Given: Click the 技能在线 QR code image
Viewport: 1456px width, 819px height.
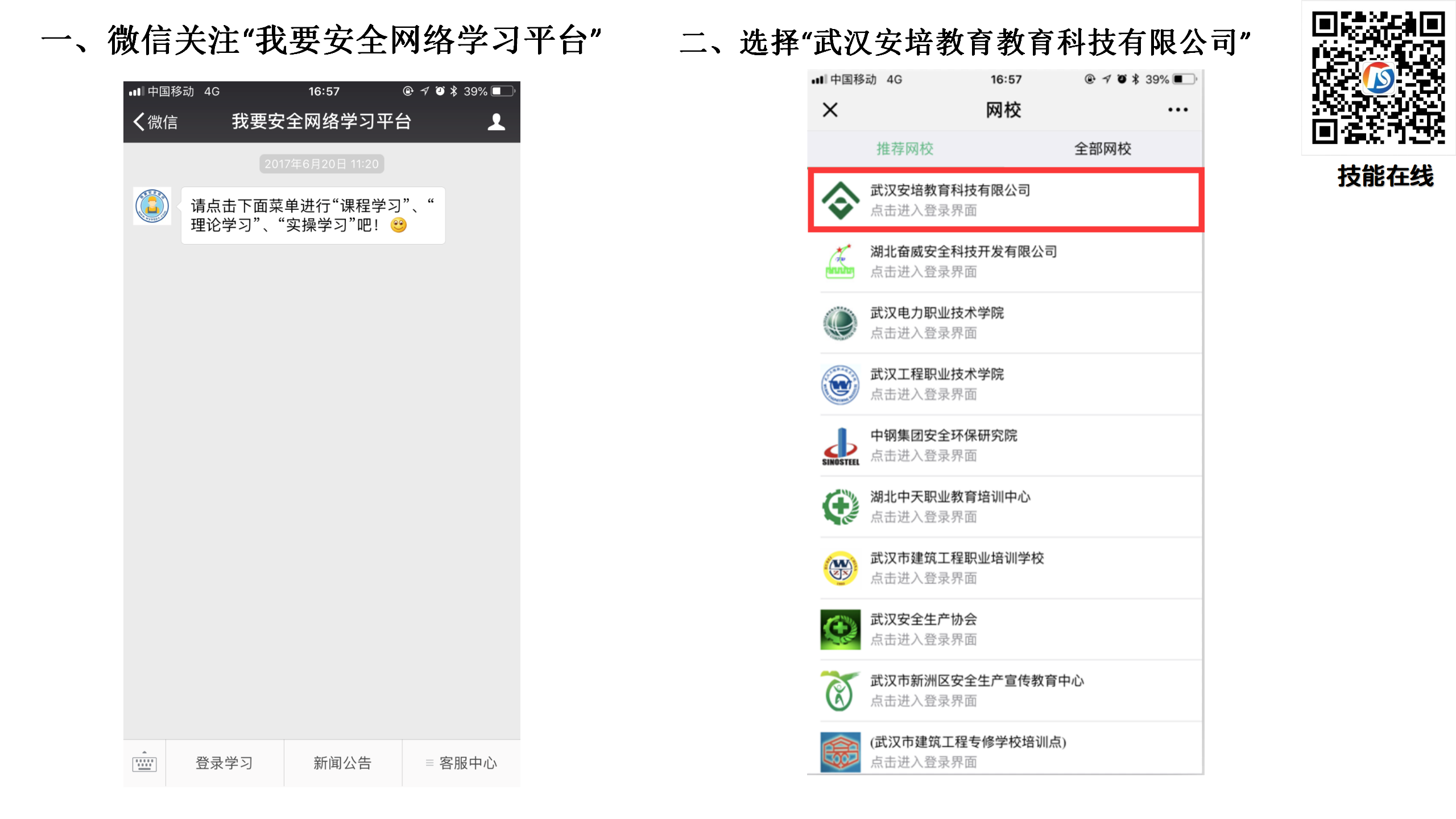Looking at the screenshot, I should (x=1379, y=78).
